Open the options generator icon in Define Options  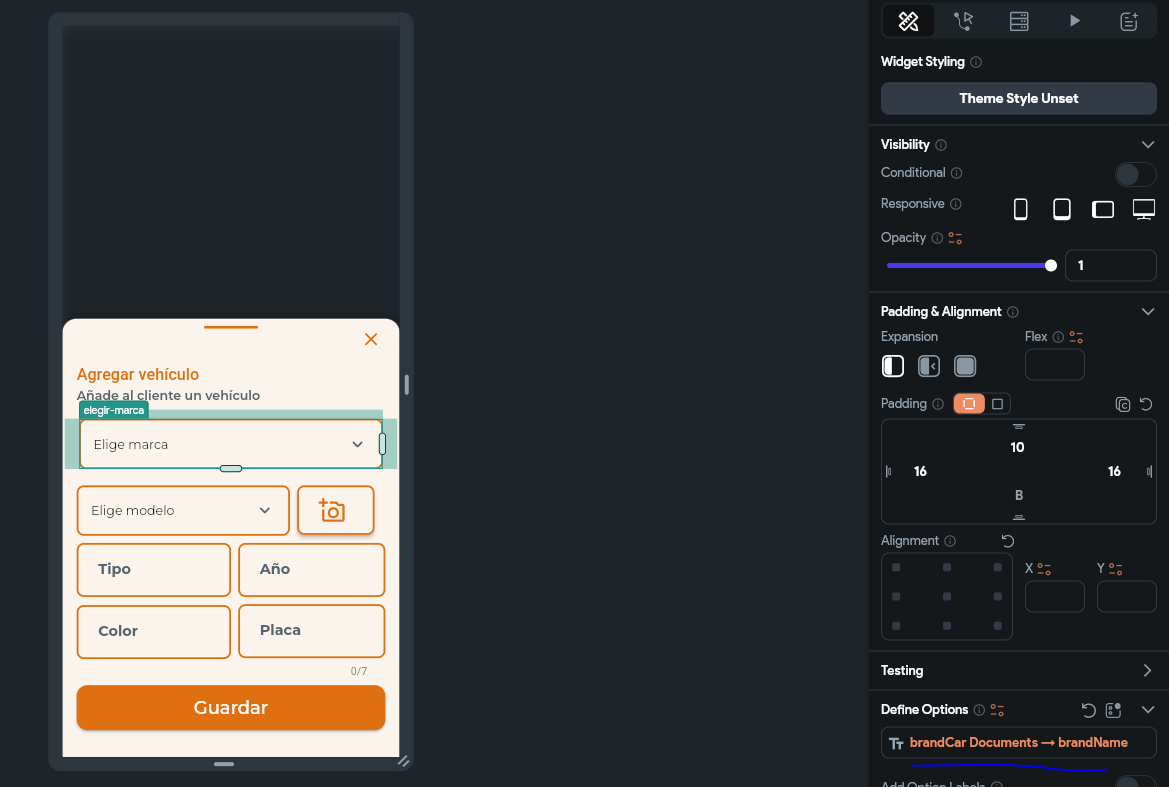click(x=1113, y=710)
